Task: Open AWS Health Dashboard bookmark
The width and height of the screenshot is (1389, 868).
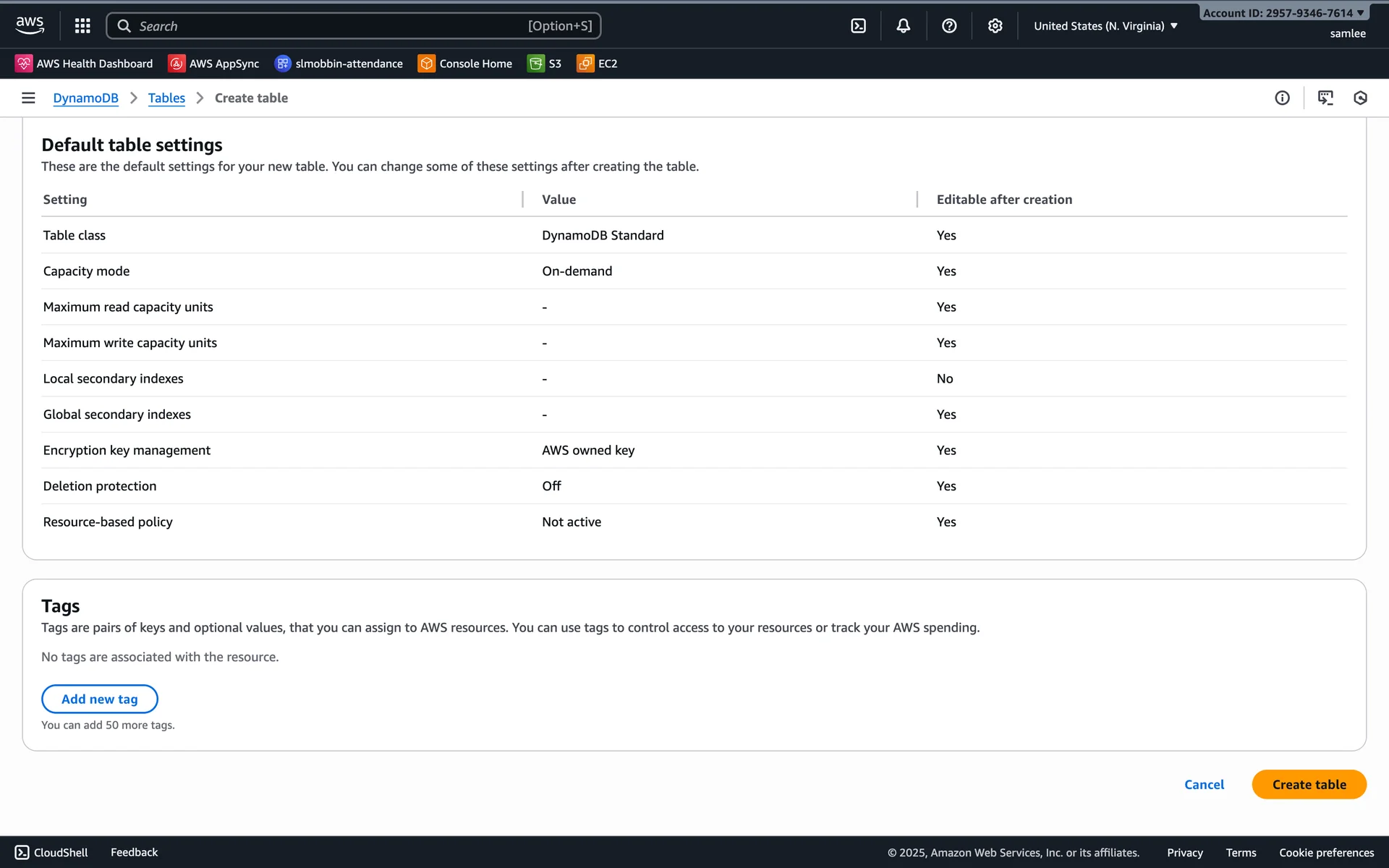Action: coord(84,64)
